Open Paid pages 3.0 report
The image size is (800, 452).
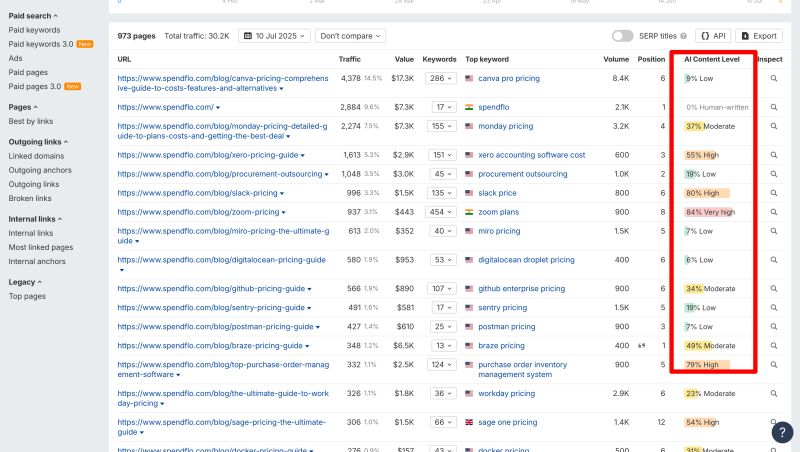click(34, 87)
